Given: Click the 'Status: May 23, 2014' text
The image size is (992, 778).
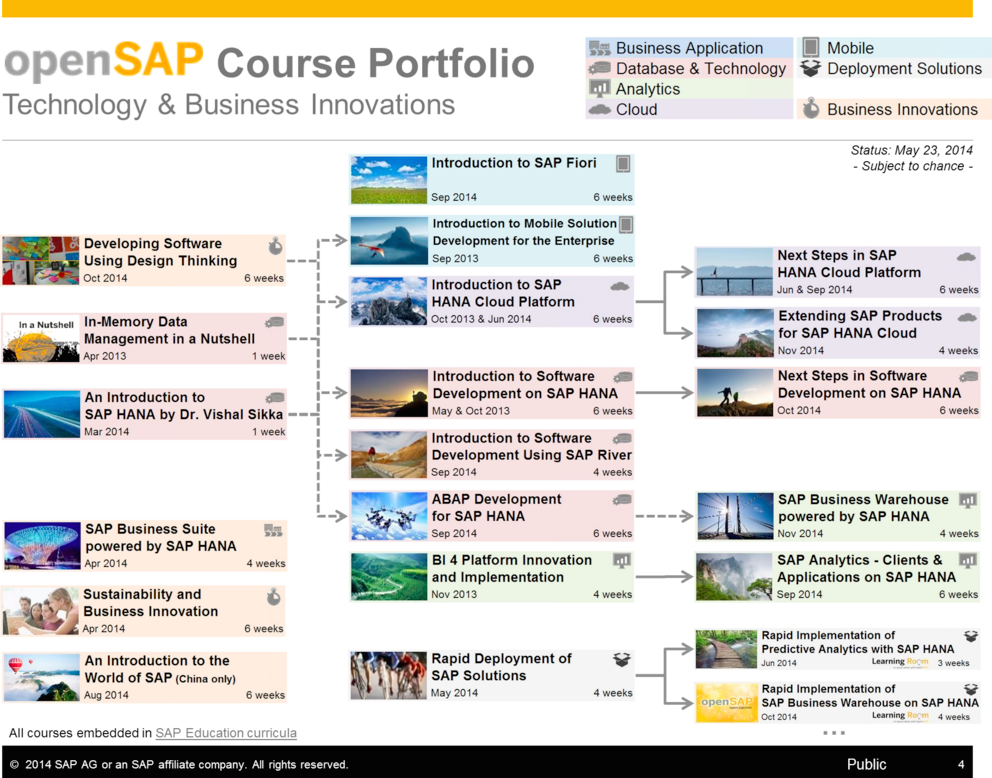Looking at the screenshot, I should click(x=912, y=150).
